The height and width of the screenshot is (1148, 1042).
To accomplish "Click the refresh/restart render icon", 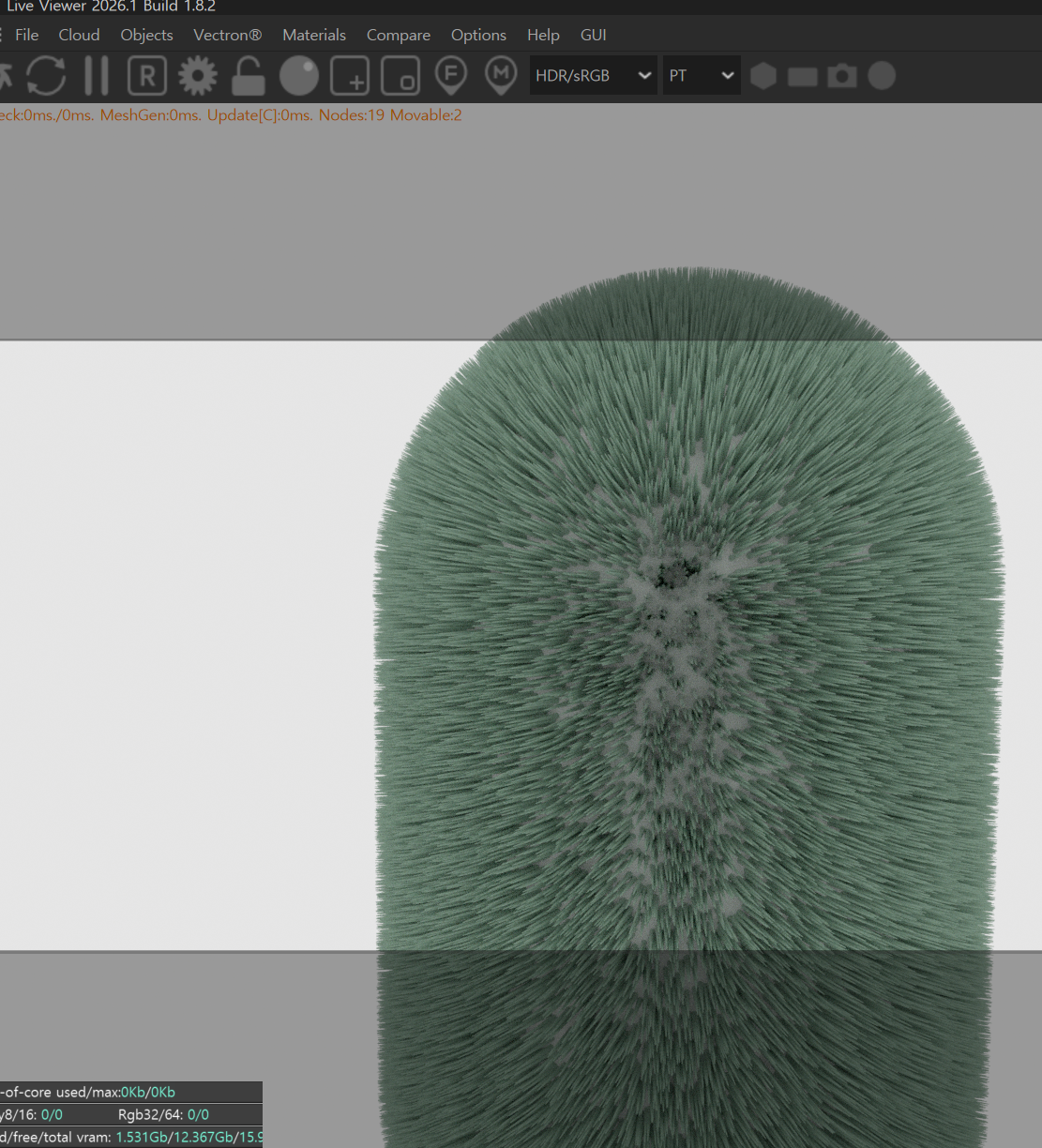I will click(46, 76).
